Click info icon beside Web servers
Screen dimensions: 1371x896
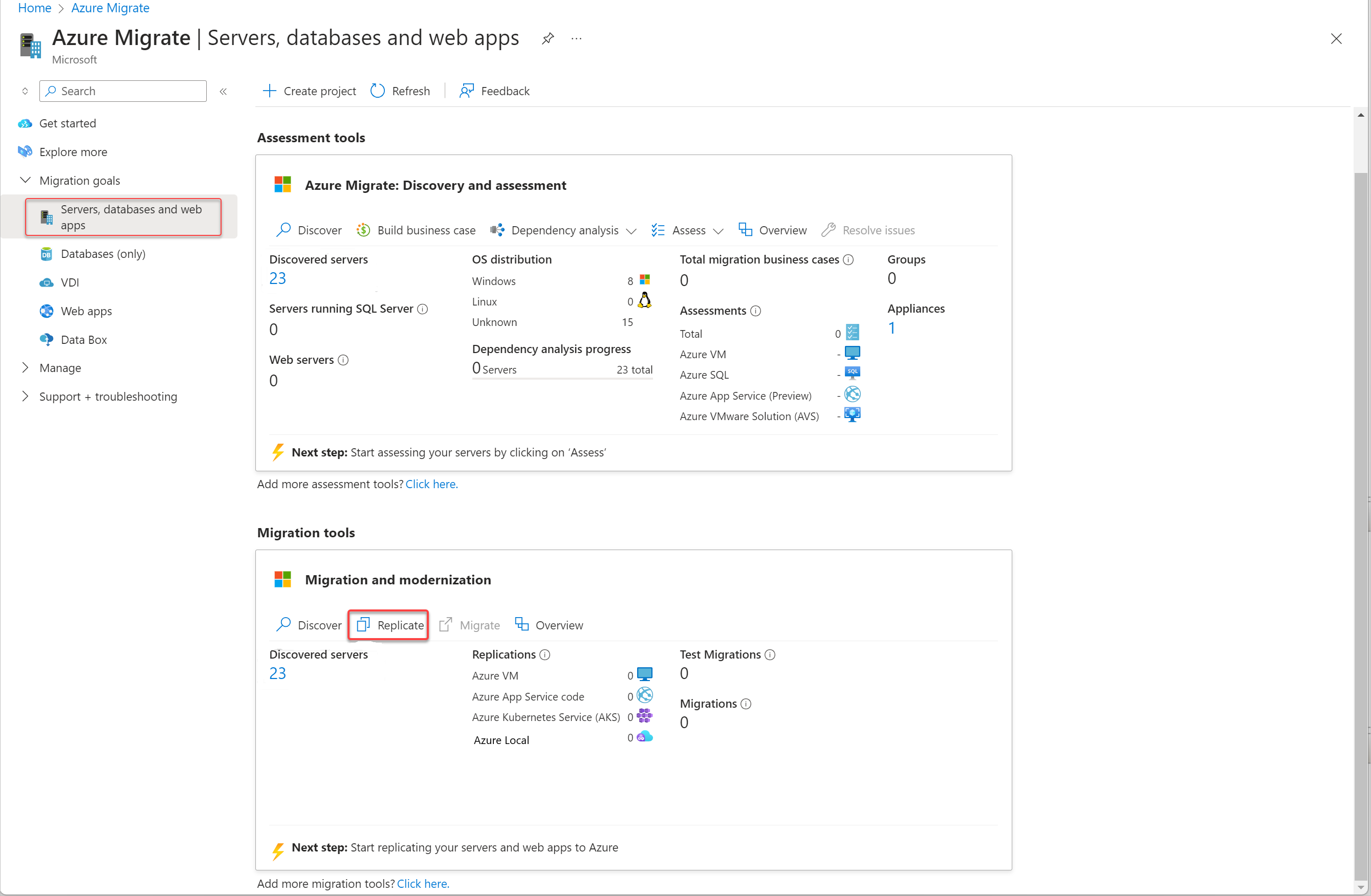tap(343, 360)
